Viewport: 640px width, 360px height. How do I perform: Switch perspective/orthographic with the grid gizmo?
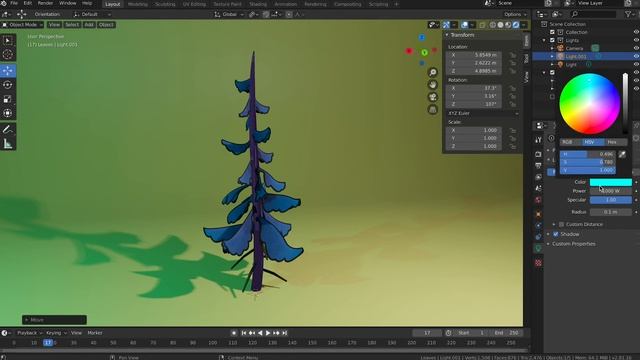pos(433,109)
